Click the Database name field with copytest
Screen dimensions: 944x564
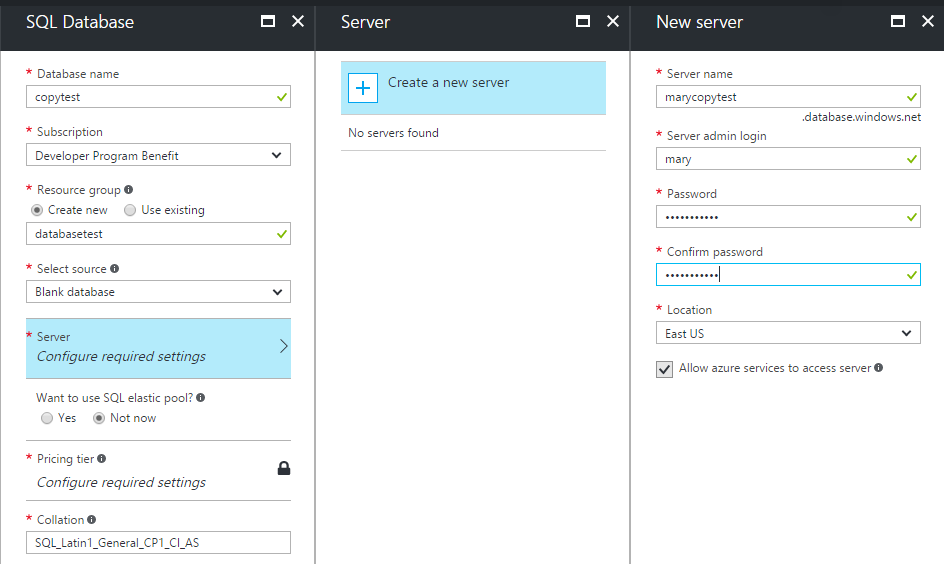(x=158, y=97)
